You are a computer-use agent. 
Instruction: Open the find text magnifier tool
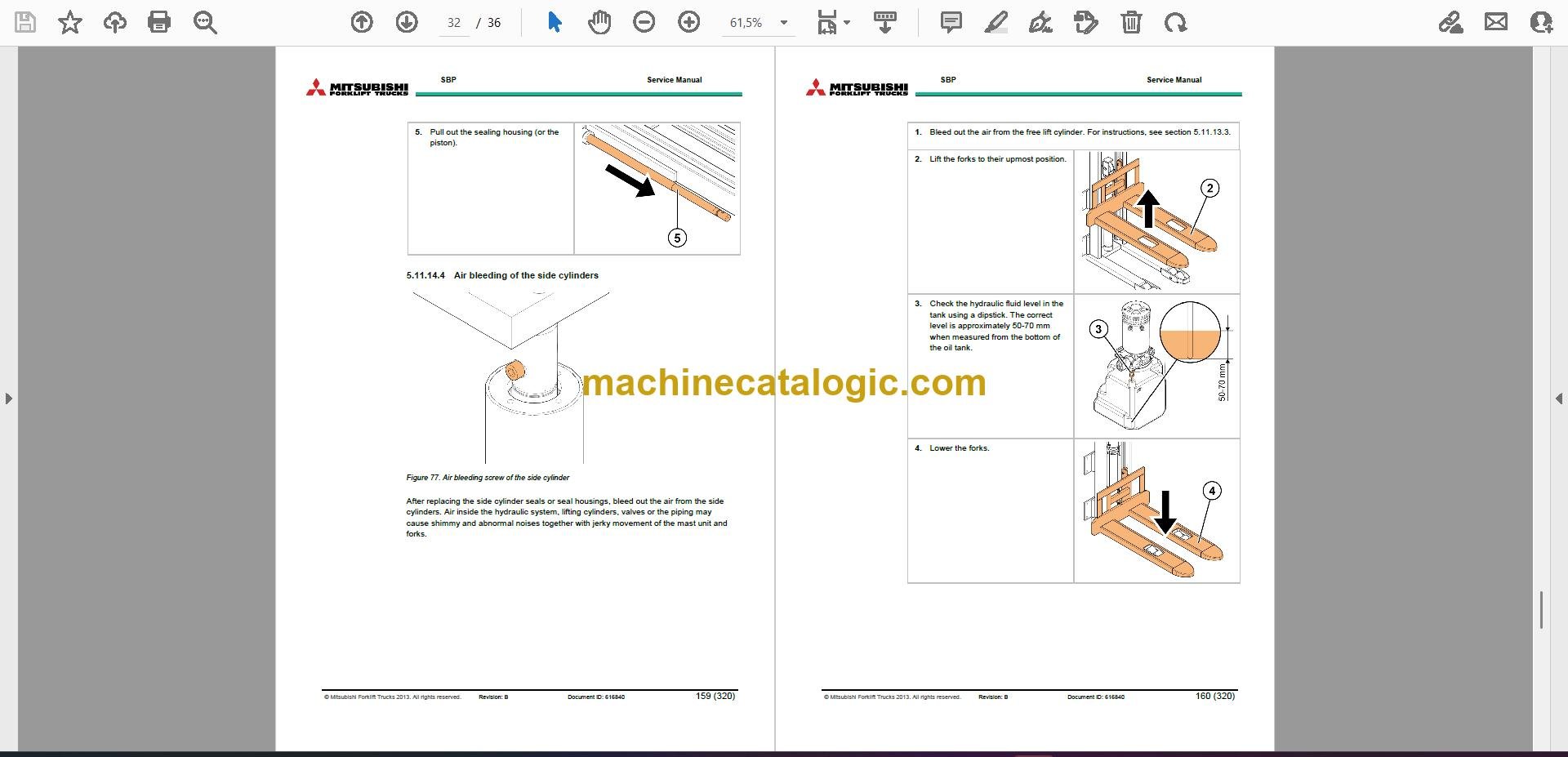point(205,22)
